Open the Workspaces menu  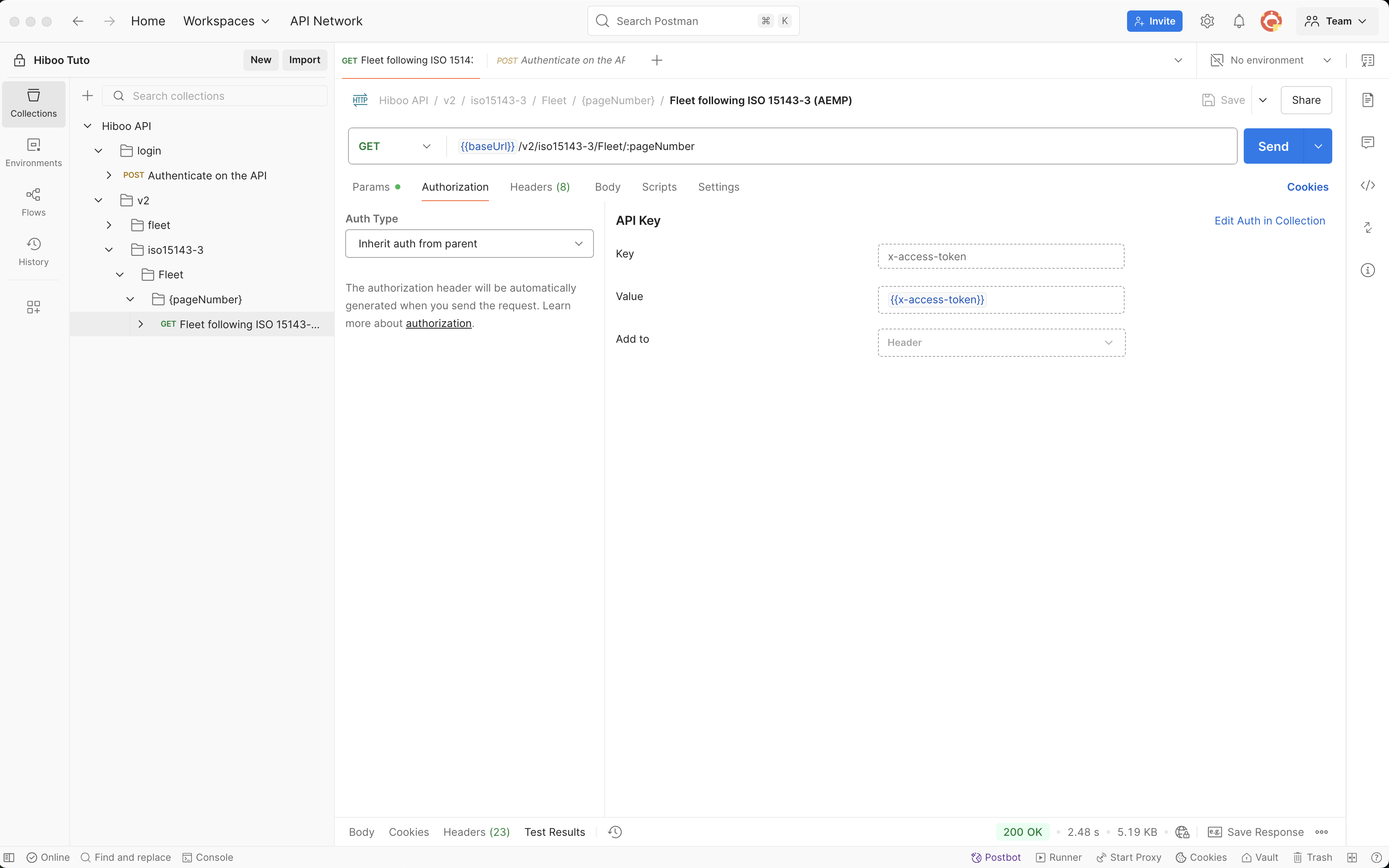pos(226,21)
